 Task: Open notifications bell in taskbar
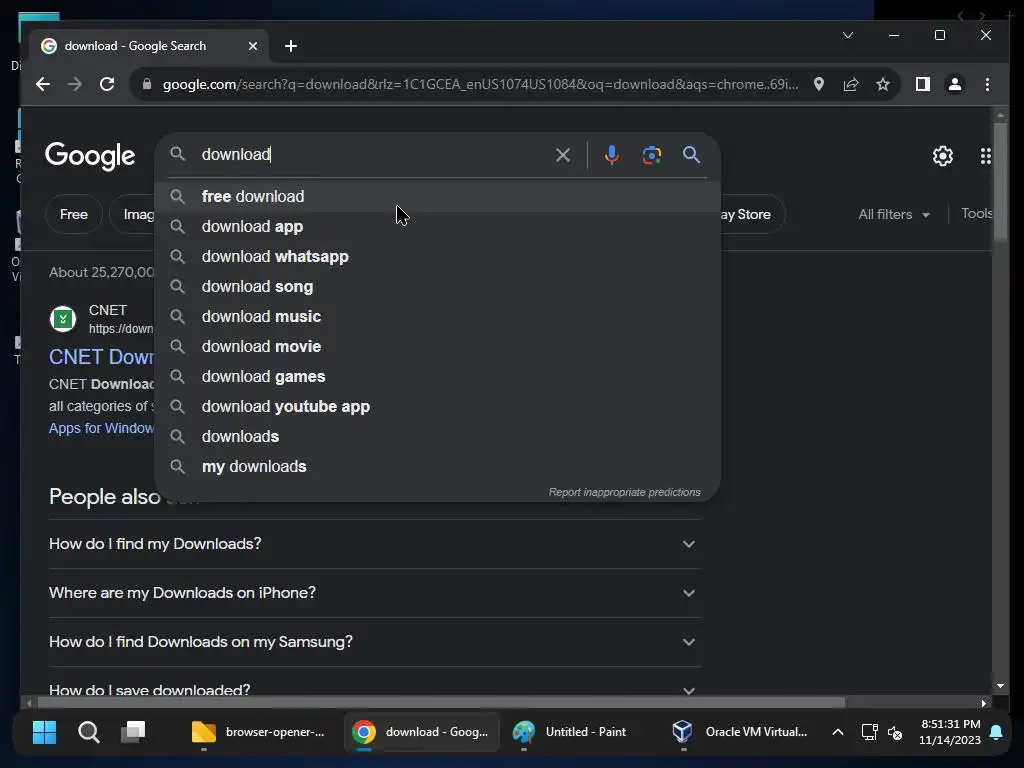click(x=996, y=732)
